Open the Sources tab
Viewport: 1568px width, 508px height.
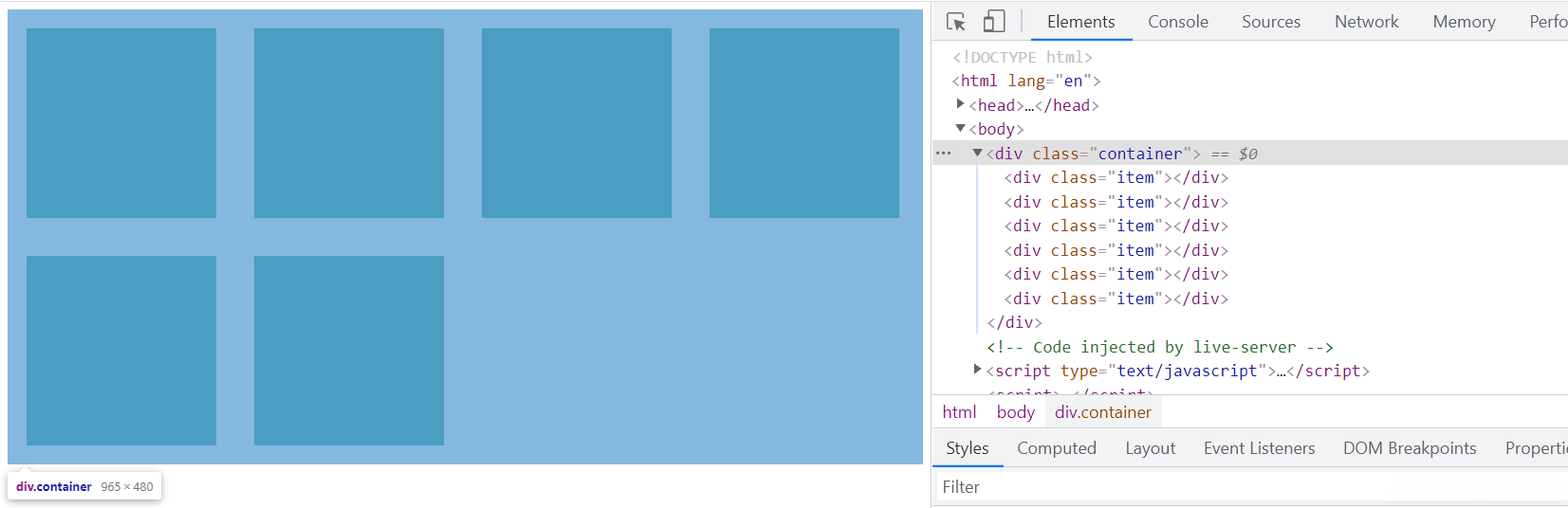pyautogui.click(x=1271, y=22)
